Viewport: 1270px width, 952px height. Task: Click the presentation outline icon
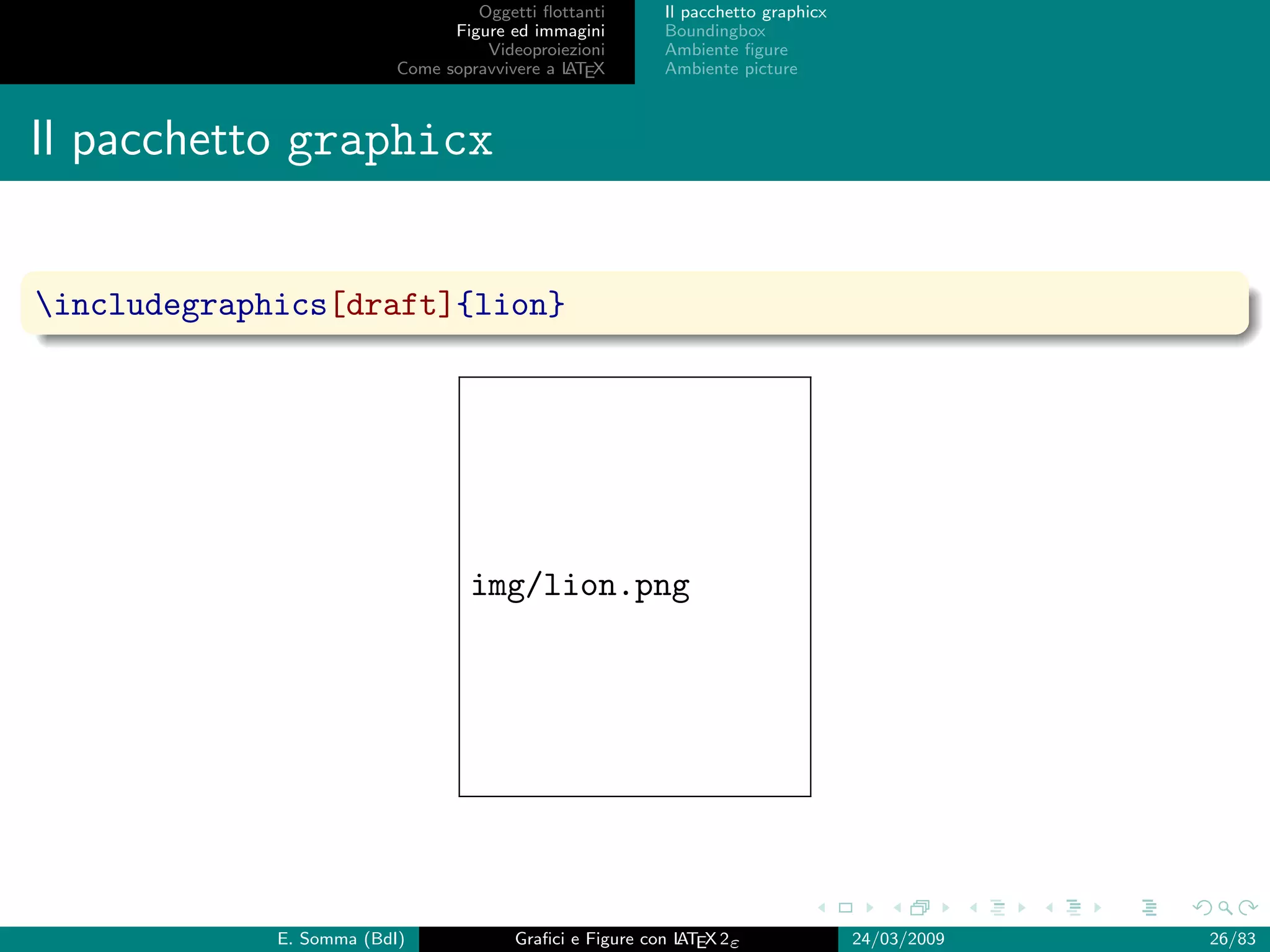1149,907
